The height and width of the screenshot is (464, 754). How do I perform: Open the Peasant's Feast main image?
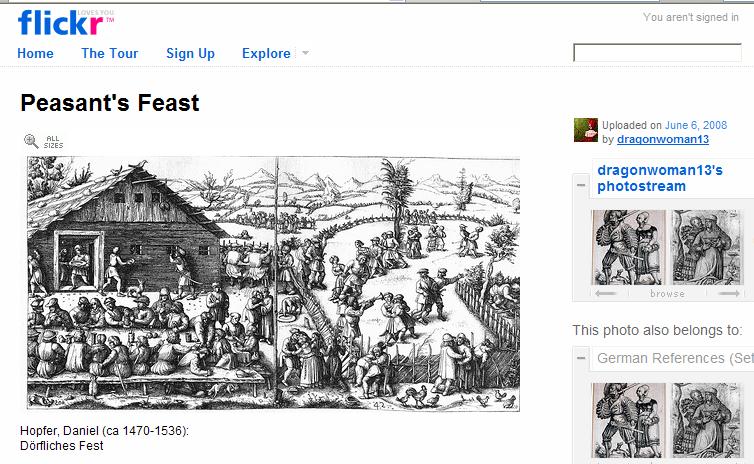pos(273,284)
